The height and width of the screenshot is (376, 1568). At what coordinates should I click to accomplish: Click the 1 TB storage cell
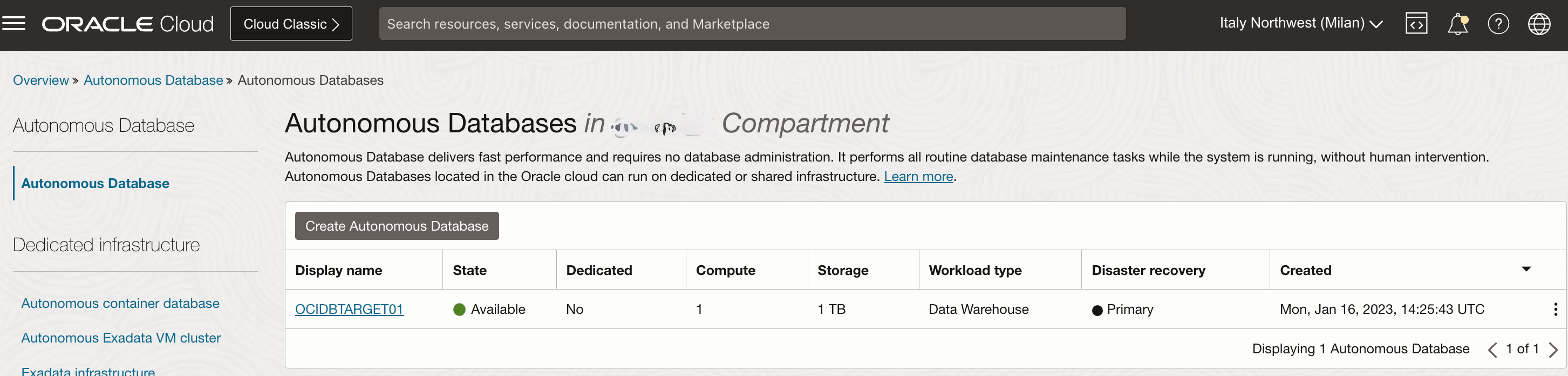coord(831,309)
